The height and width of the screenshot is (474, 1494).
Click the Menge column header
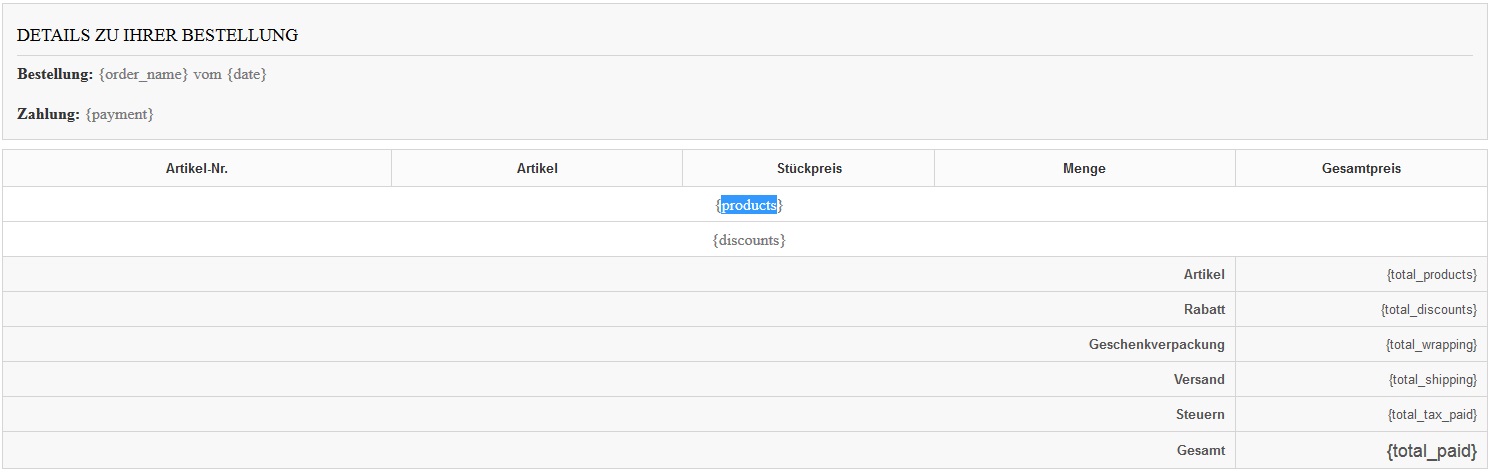pyautogui.click(x=1084, y=169)
